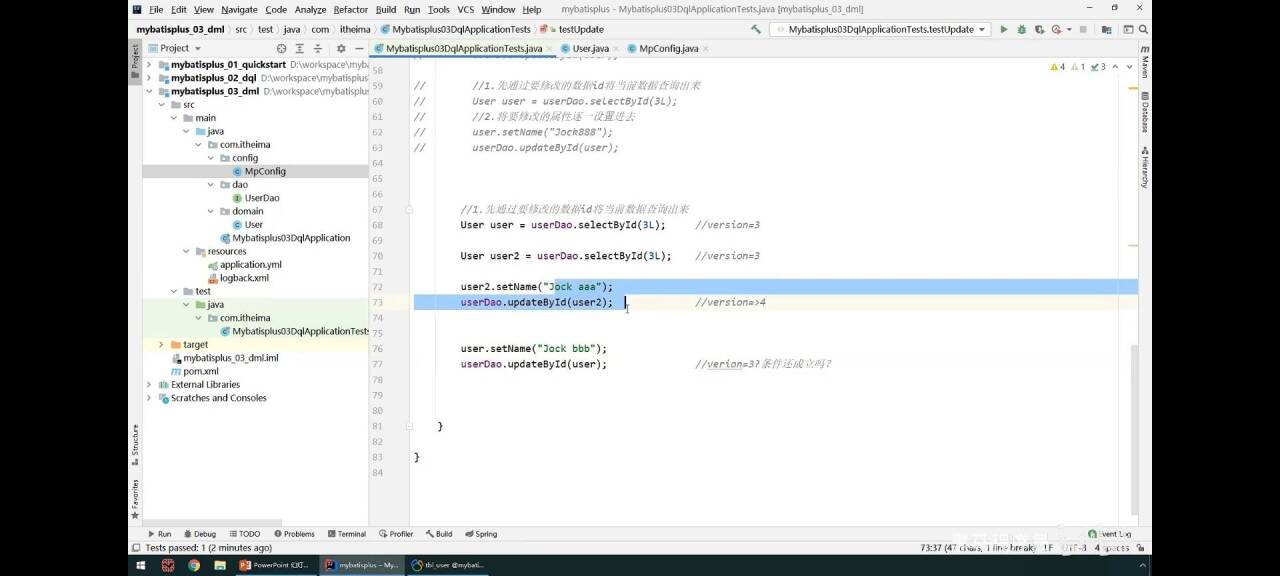Expand Scratches and Consoles node
The image size is (1280, 576).
click(149, 398)
